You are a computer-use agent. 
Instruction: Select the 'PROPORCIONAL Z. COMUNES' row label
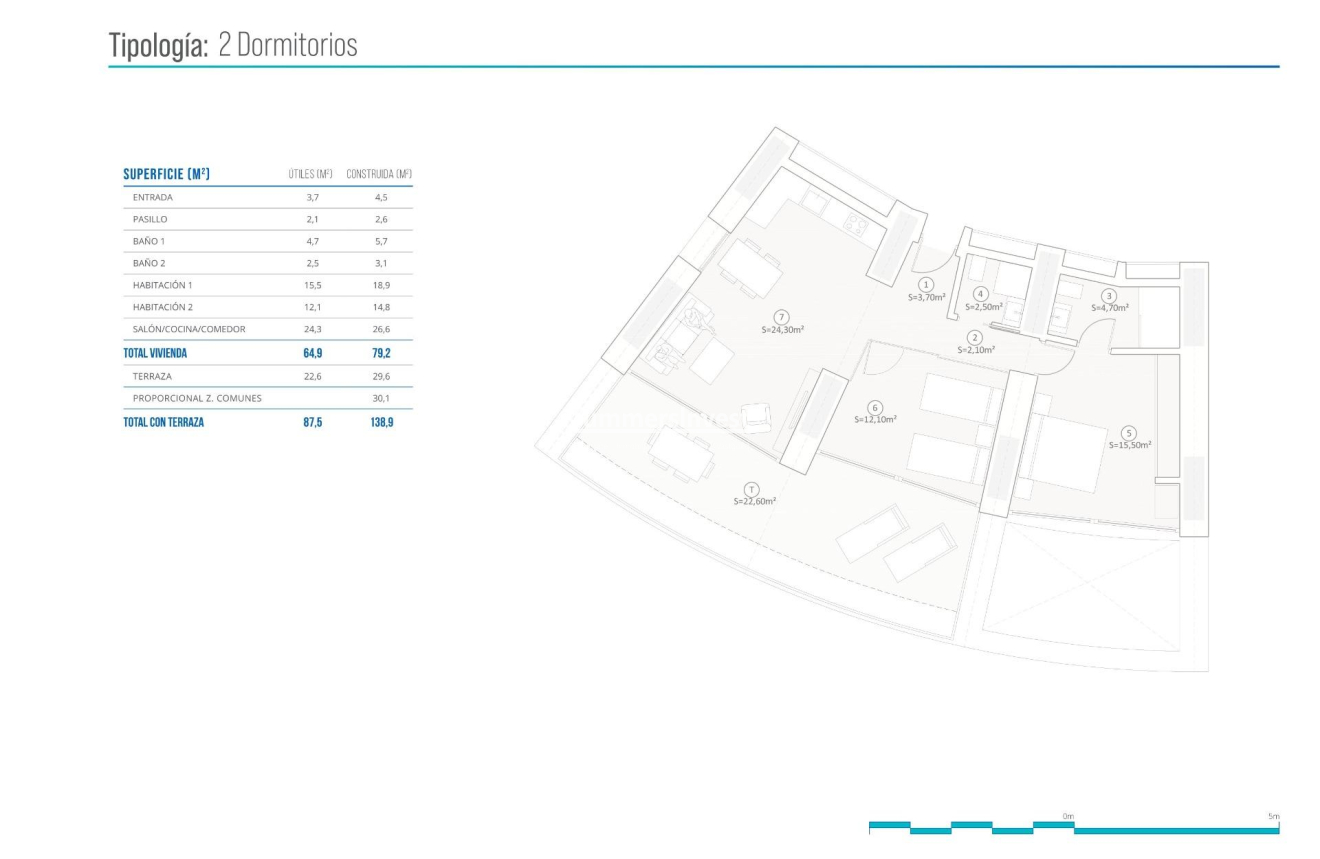pyautogui.click(x=197, y=398)
